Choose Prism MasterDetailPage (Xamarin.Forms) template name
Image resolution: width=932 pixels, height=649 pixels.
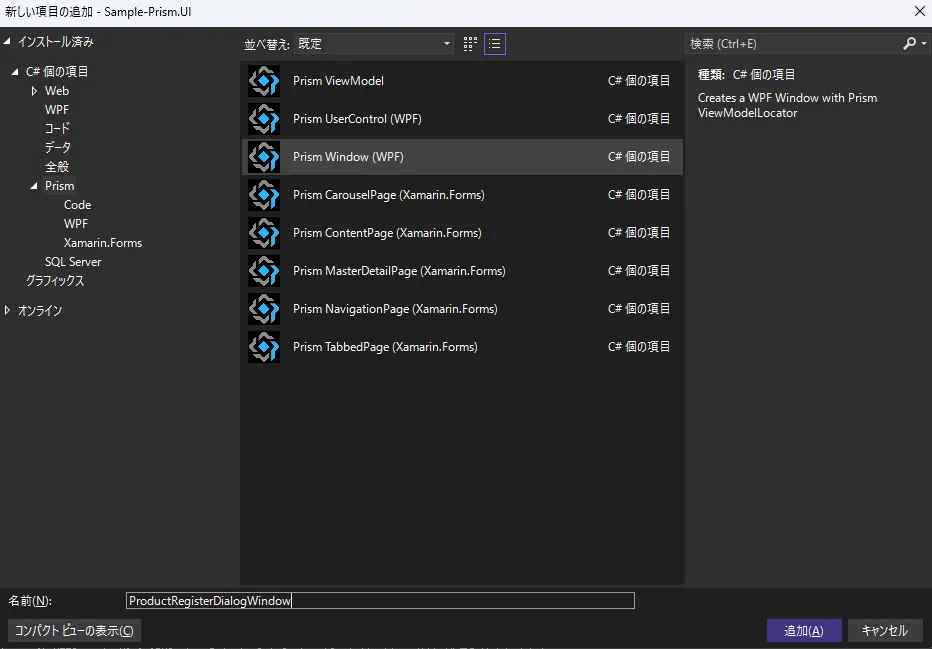tap(399, 271)
